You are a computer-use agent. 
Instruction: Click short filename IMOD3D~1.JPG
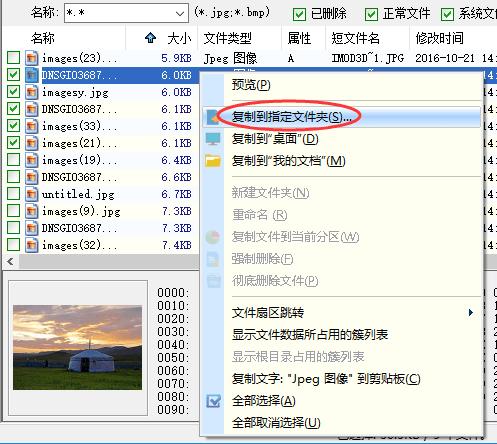tap(368, 58)
